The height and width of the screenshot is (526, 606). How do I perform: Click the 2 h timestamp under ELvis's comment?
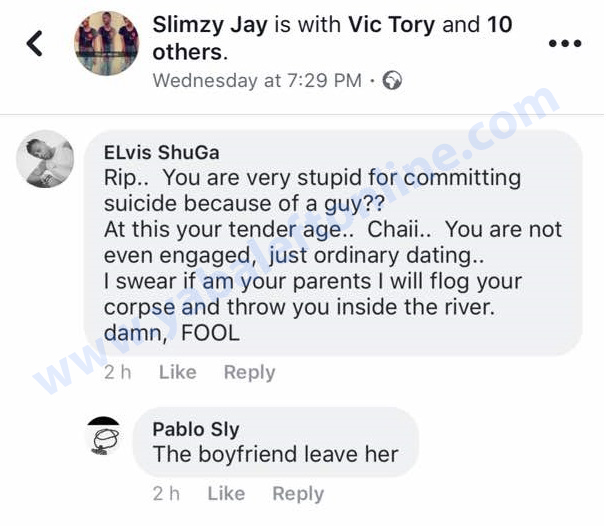click(x=118, y=372)
